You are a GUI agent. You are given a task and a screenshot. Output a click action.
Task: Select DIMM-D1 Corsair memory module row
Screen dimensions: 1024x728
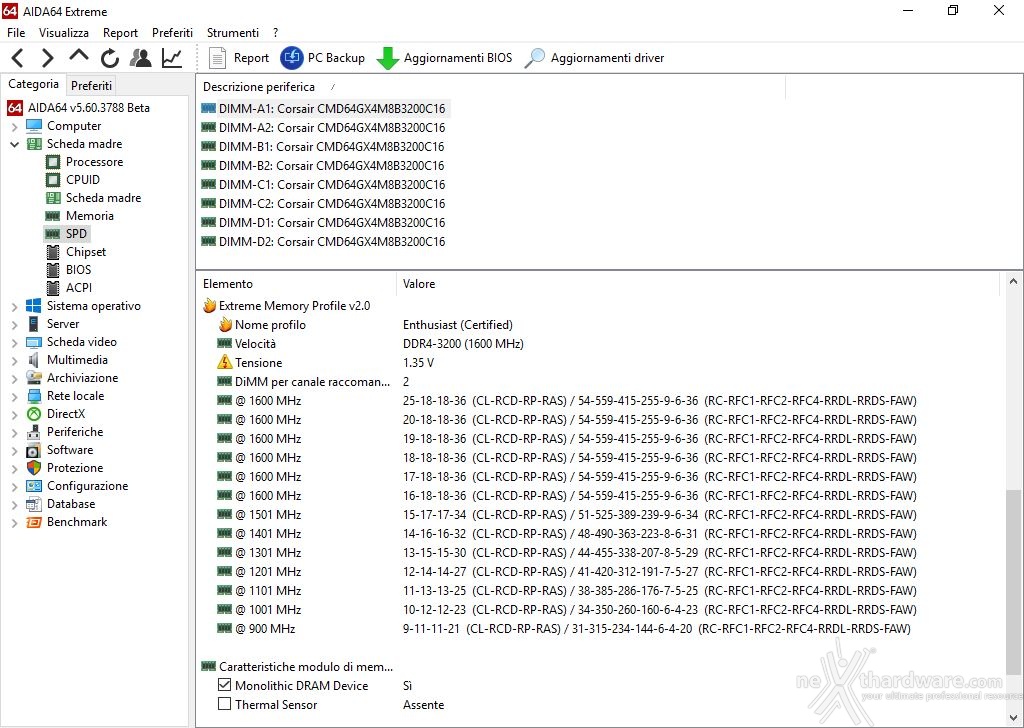(x=323, y=222)
